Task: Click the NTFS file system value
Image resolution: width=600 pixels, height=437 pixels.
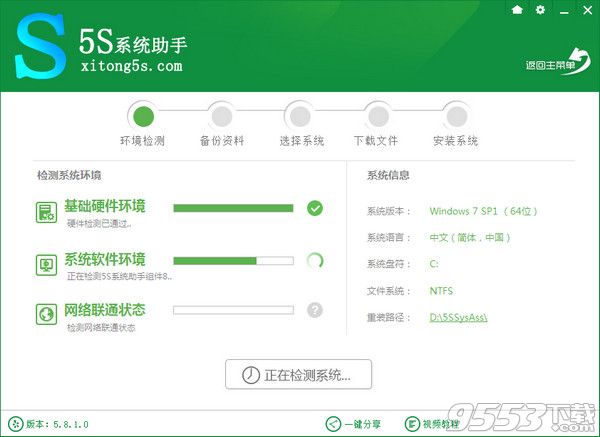Action: pyautogui.click(x=441, y=291)
